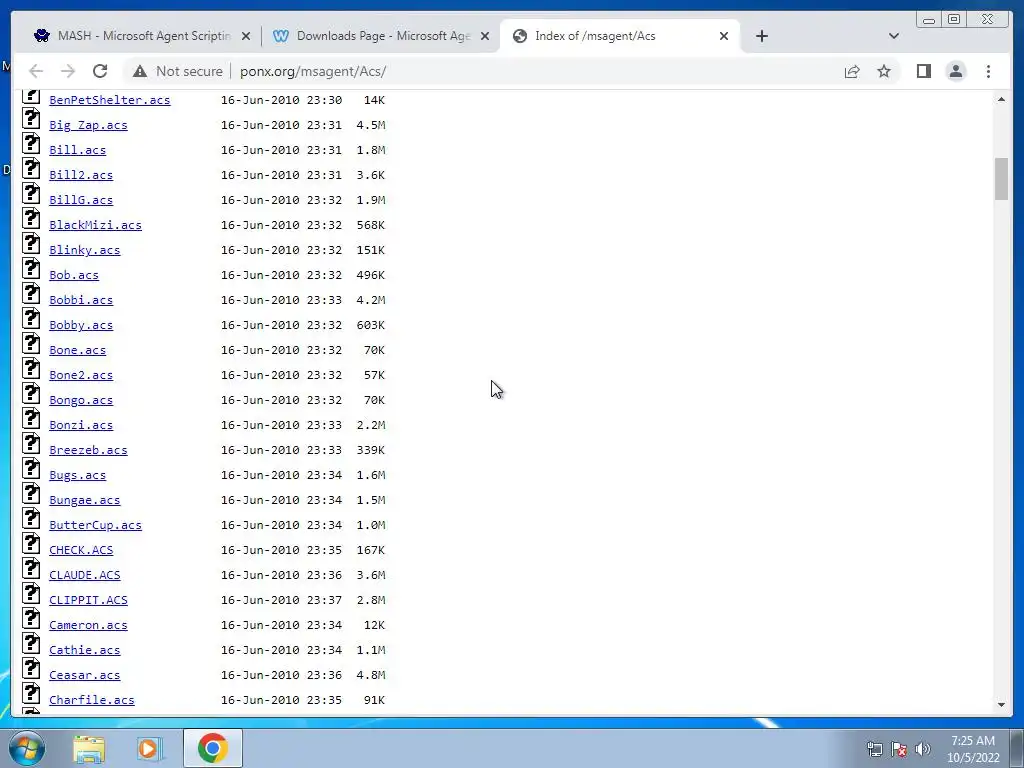Screen dimensions: 1024x768
Task: Click the browser forward arrow
Action: pyautogui.click(x=67, y=71)
